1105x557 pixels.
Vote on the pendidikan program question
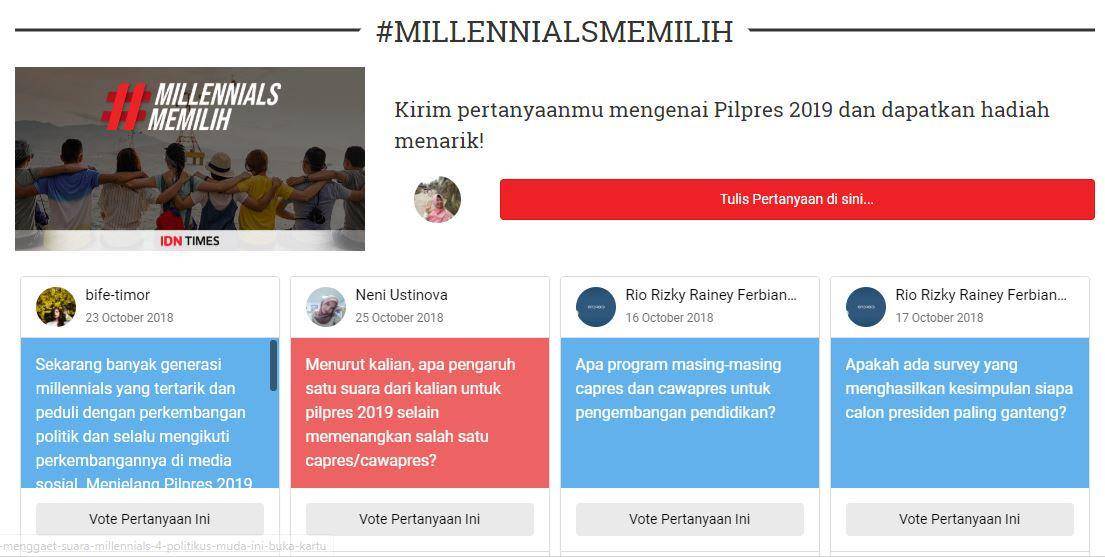coord(689,519)
